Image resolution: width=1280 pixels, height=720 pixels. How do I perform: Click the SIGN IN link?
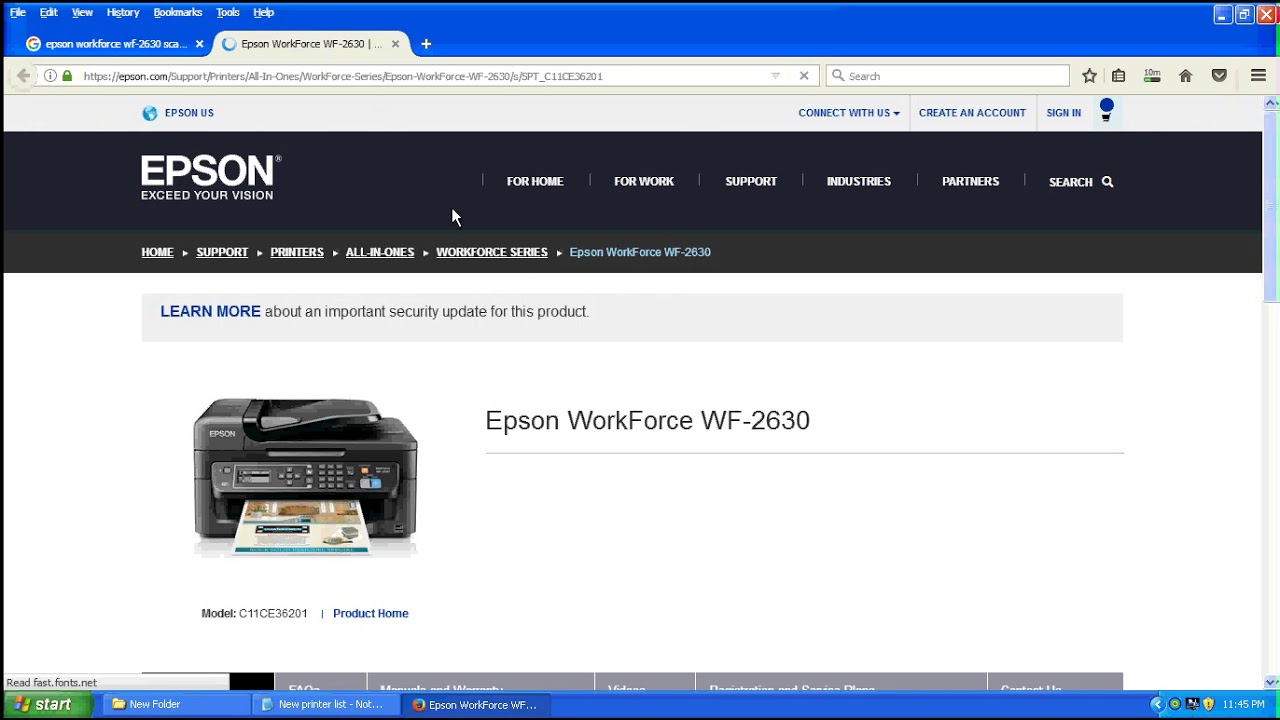click(x=1063, y=113)
